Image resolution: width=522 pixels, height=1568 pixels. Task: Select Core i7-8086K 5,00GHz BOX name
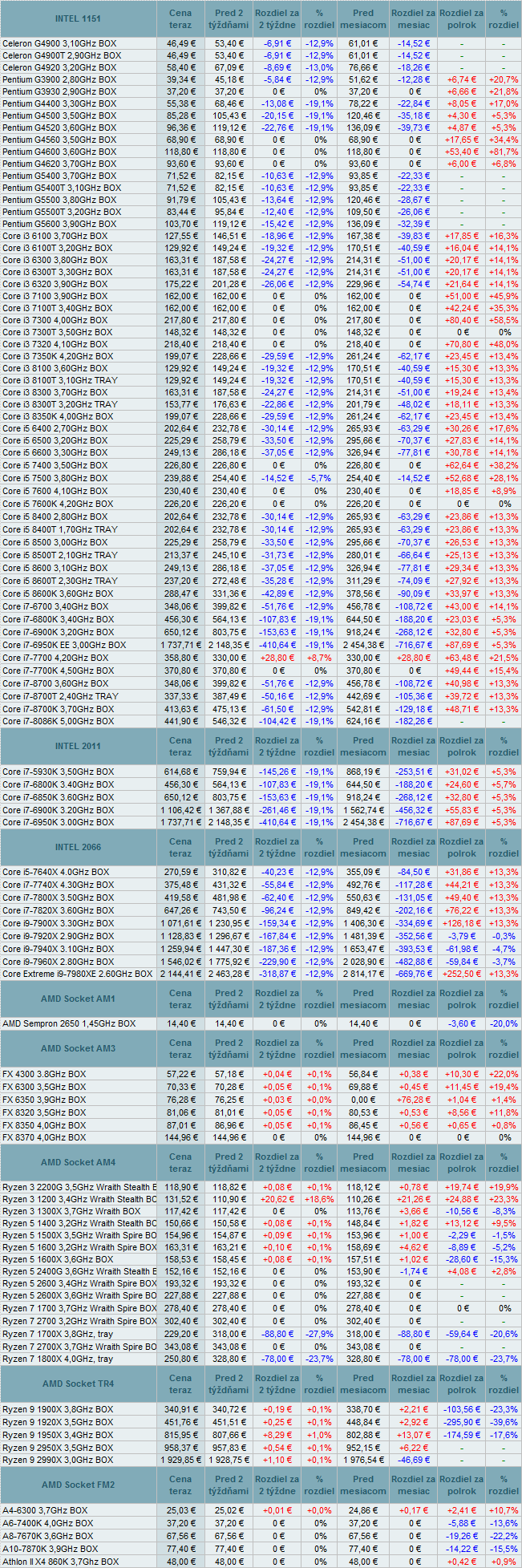click(58, 721)
